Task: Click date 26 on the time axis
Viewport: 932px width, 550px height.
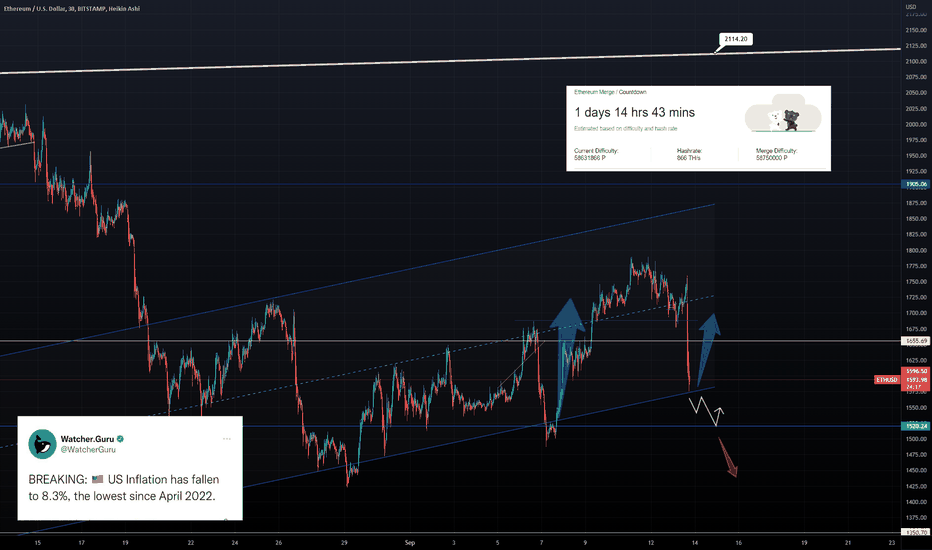Action: (279, 543)
